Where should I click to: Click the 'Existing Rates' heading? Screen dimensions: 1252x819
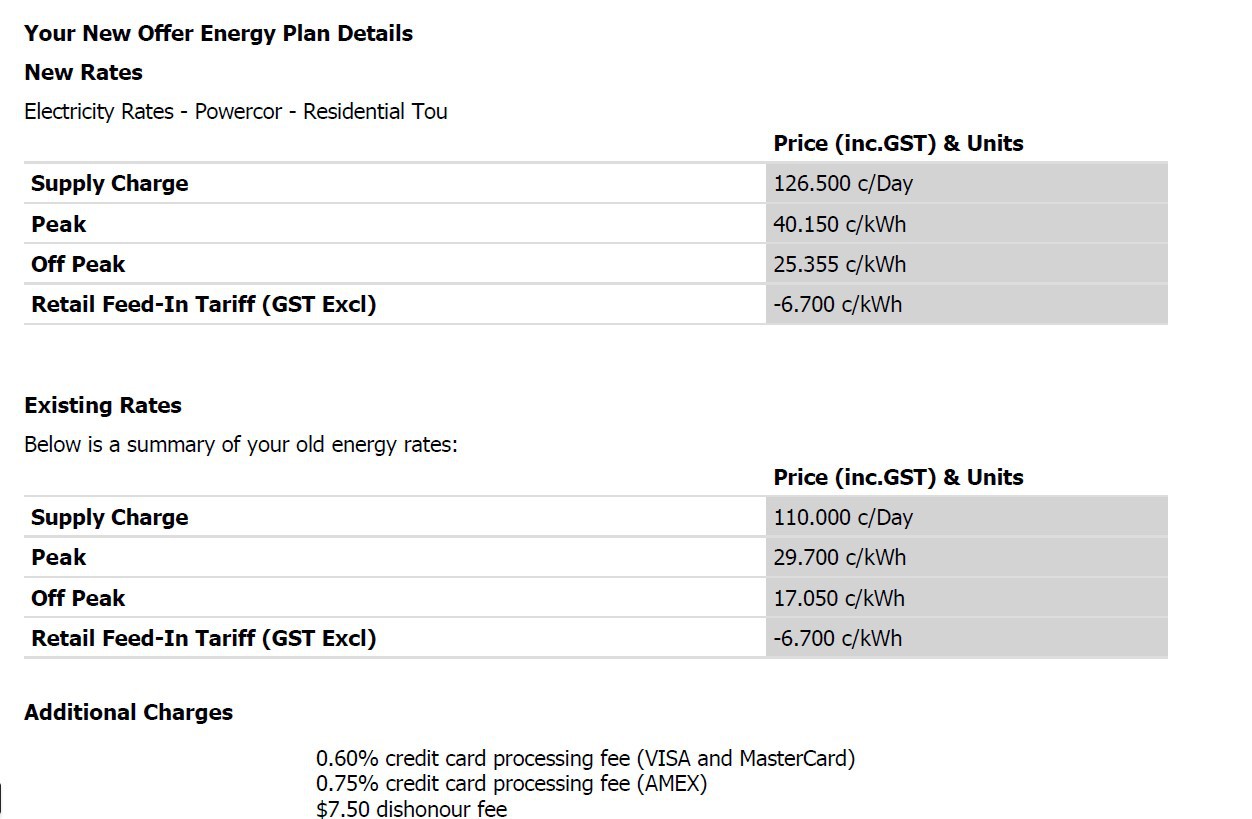point(103,405)
